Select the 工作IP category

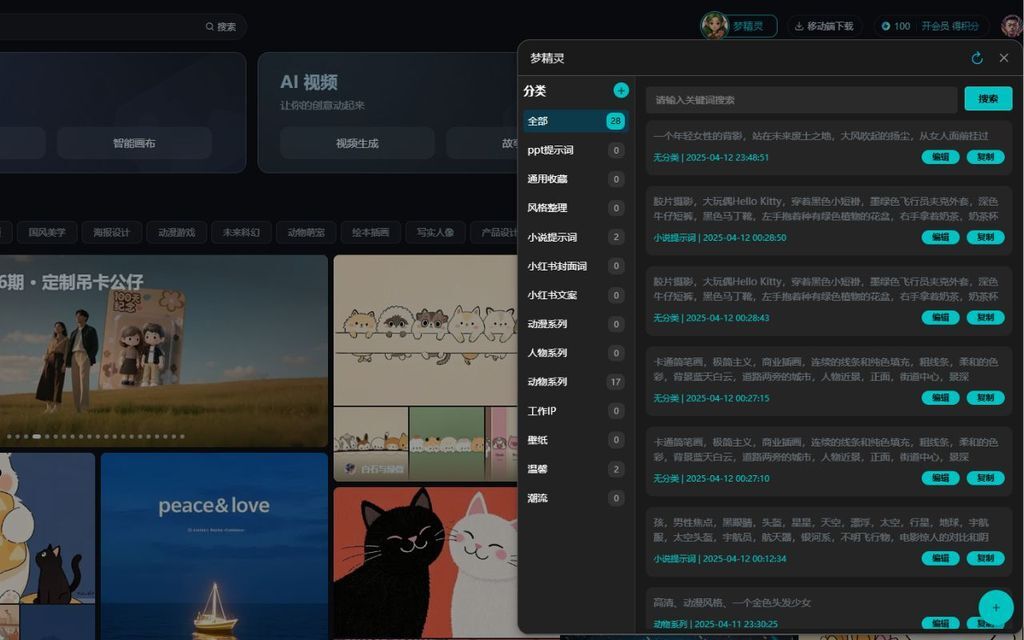click(575, 411)
